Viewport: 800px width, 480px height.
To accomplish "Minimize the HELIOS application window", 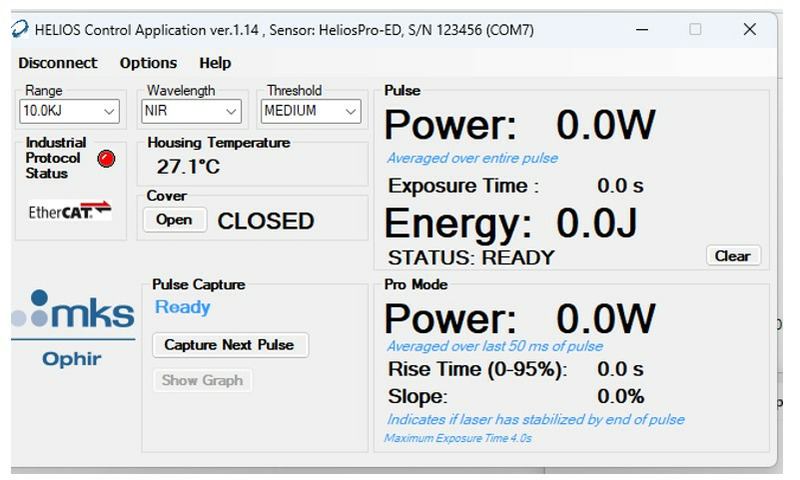I will pyautogui.click(x=641, y=30).
